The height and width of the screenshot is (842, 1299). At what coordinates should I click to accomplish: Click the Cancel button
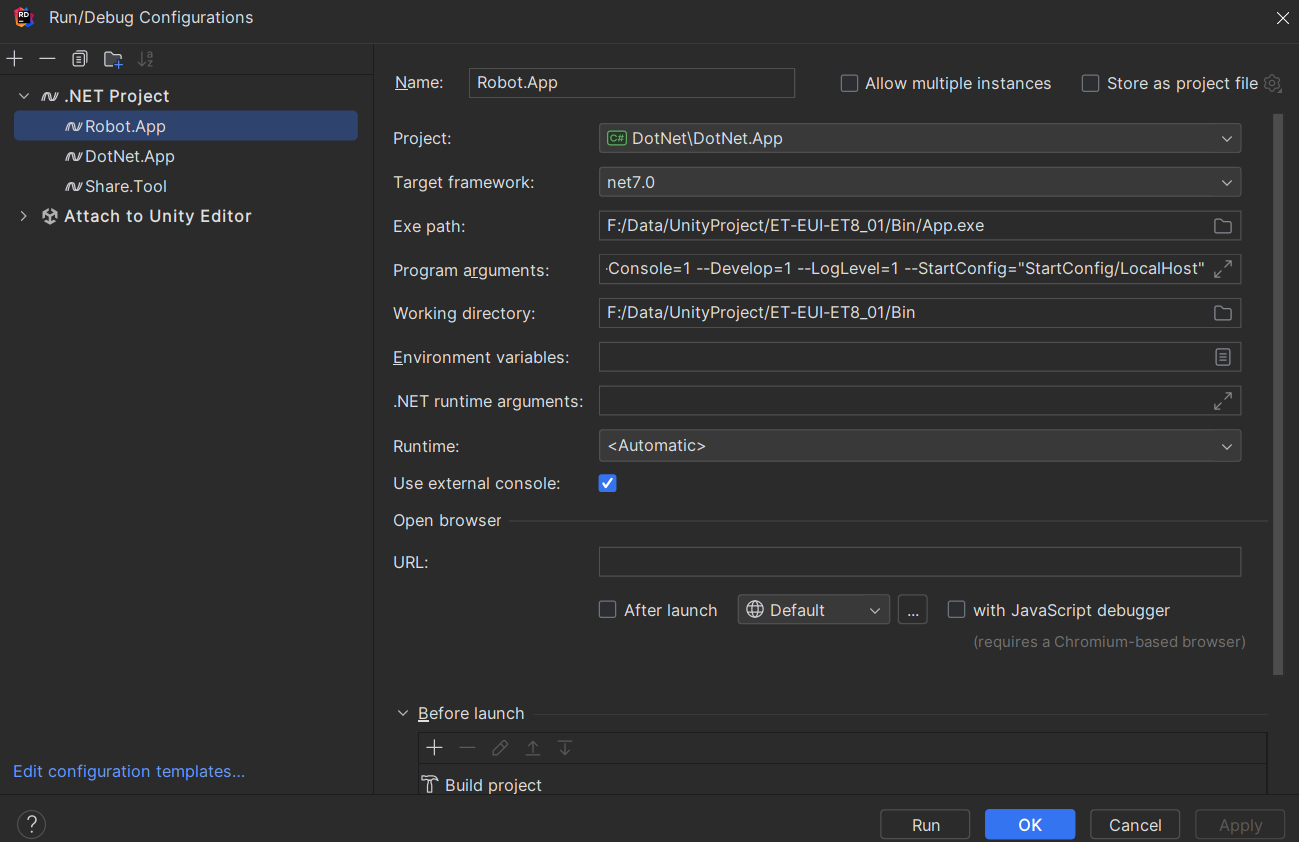click(x=1135, y=825)
